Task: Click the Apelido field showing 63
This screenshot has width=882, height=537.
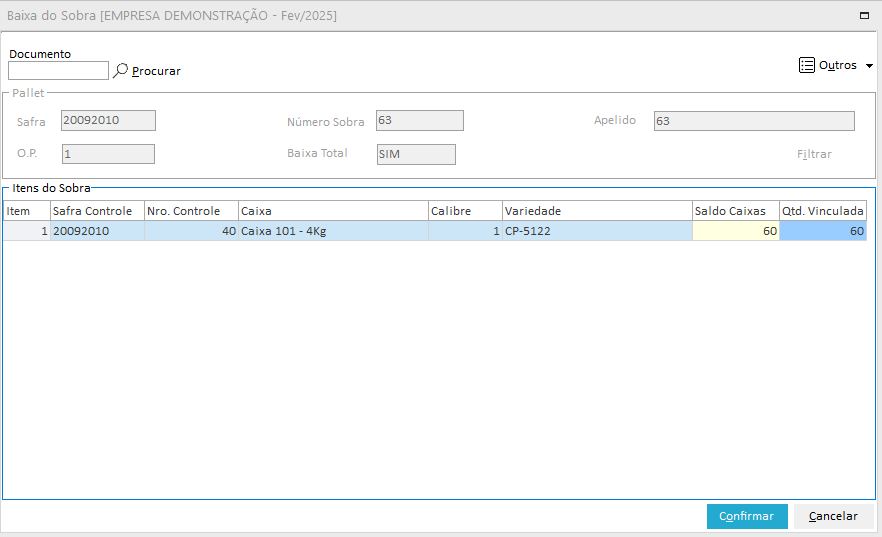Action: tap(754, 121)
